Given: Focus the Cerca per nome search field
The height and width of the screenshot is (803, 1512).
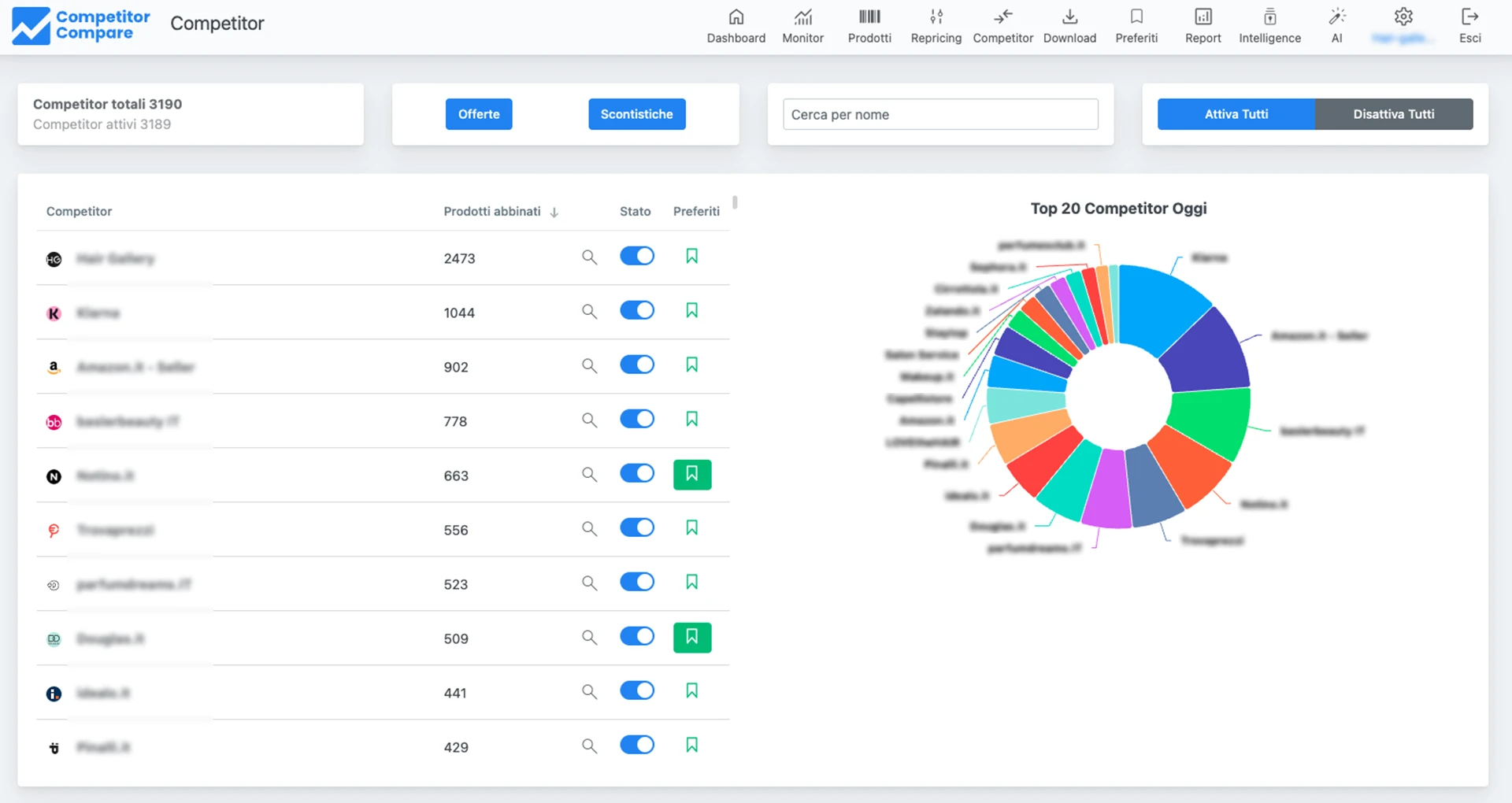Looking at the screenshot, I should [x=940, y=114].
